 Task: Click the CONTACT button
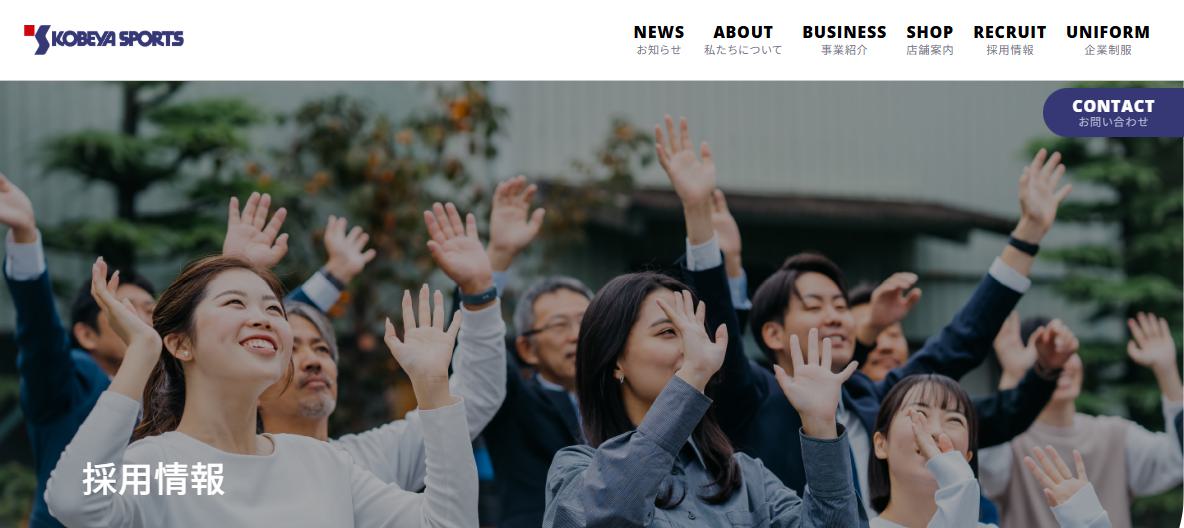(1113, 113)
